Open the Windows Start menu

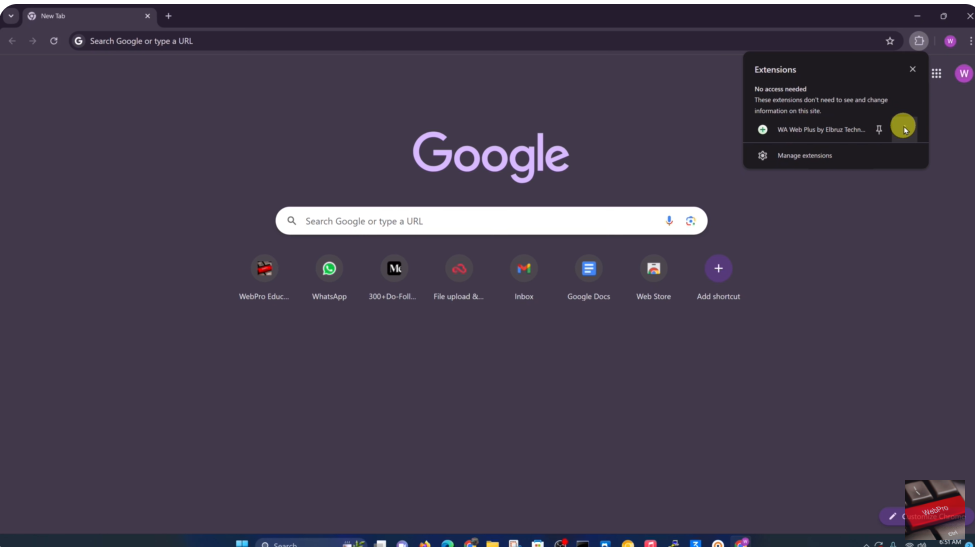tap(242, 544)
